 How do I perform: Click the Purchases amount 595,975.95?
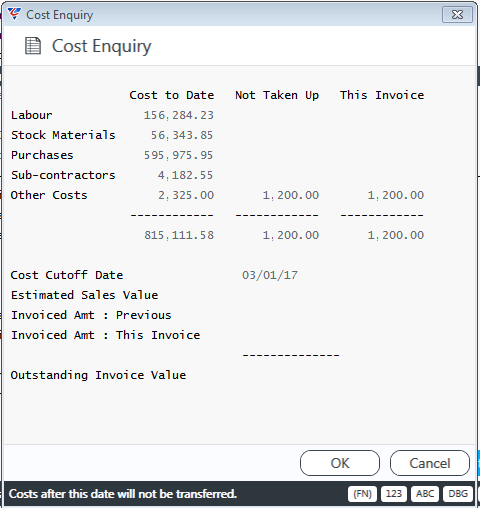click(178, 155)
